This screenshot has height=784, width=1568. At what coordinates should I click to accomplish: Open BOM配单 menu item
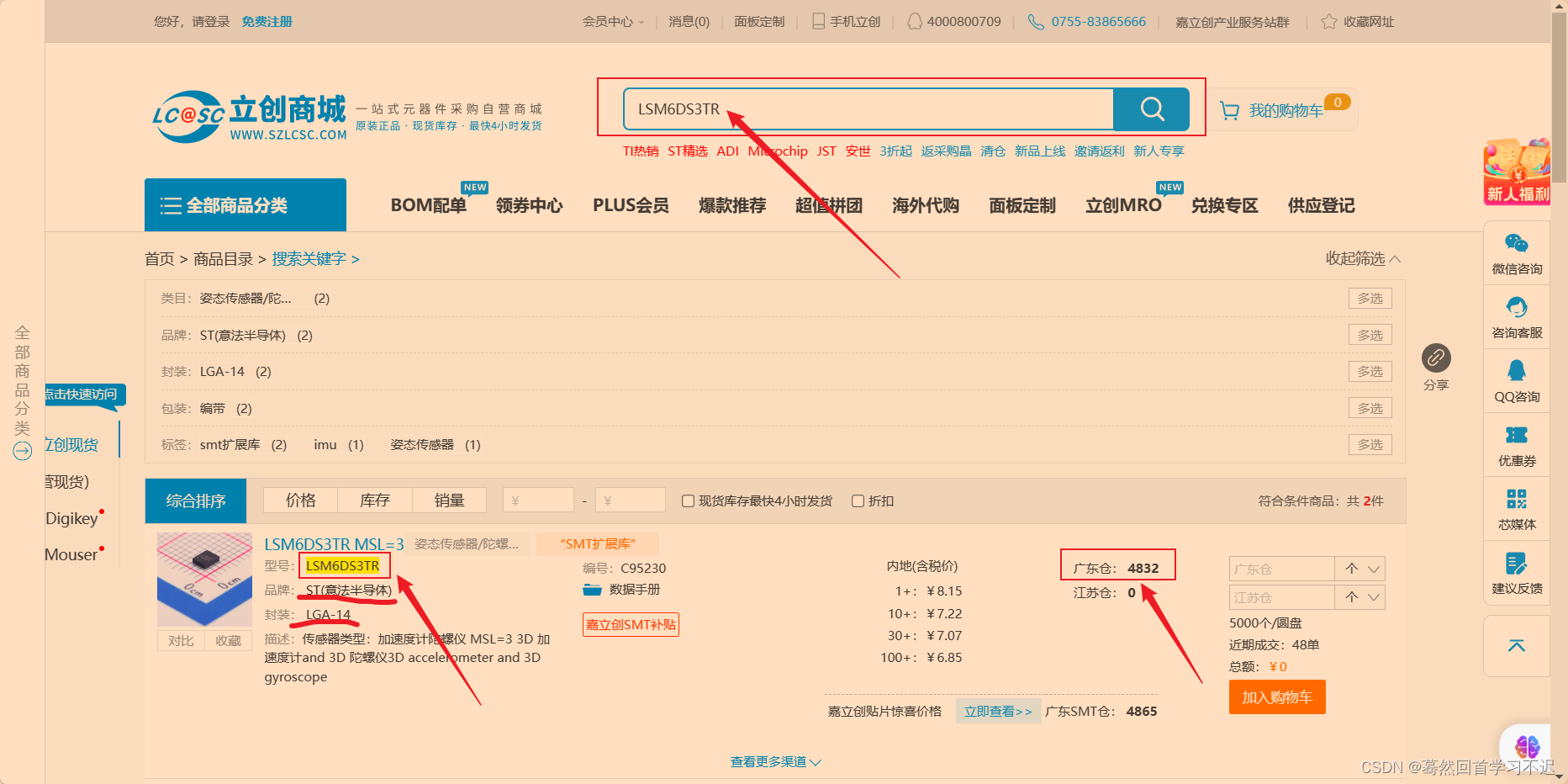tap(429, 205)
